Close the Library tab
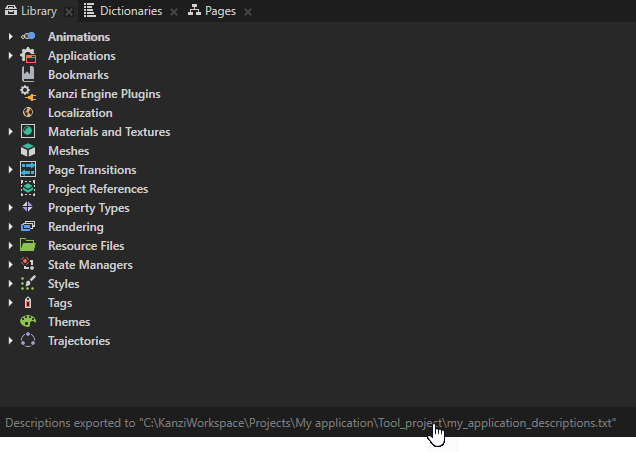Image resolution: width=636 pixels, height=452 pixels. [69, 12]
